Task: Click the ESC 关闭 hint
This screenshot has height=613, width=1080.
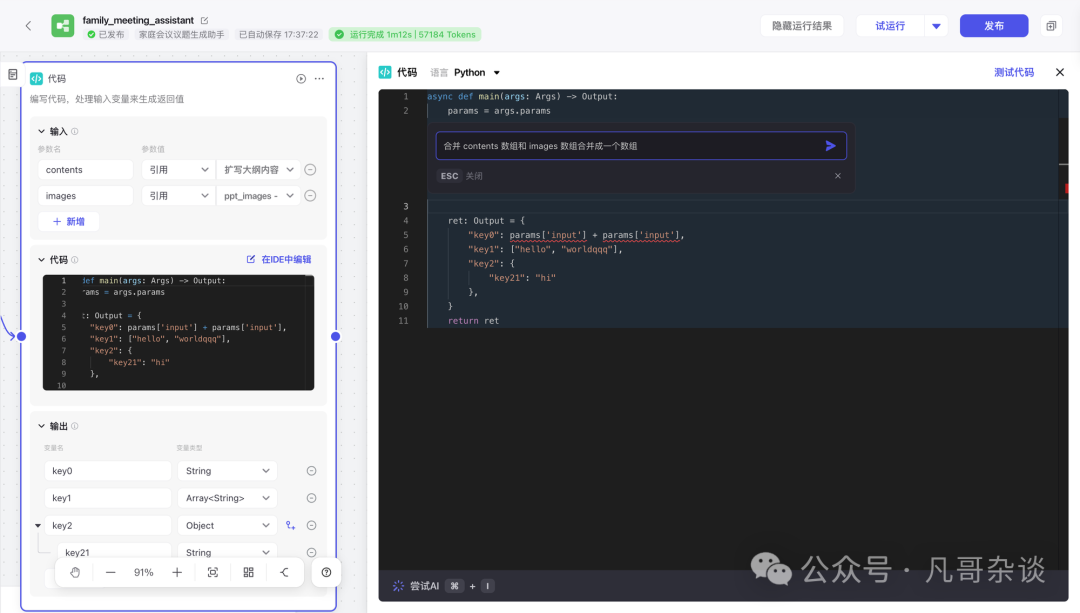Action: [x=461, y=176]
